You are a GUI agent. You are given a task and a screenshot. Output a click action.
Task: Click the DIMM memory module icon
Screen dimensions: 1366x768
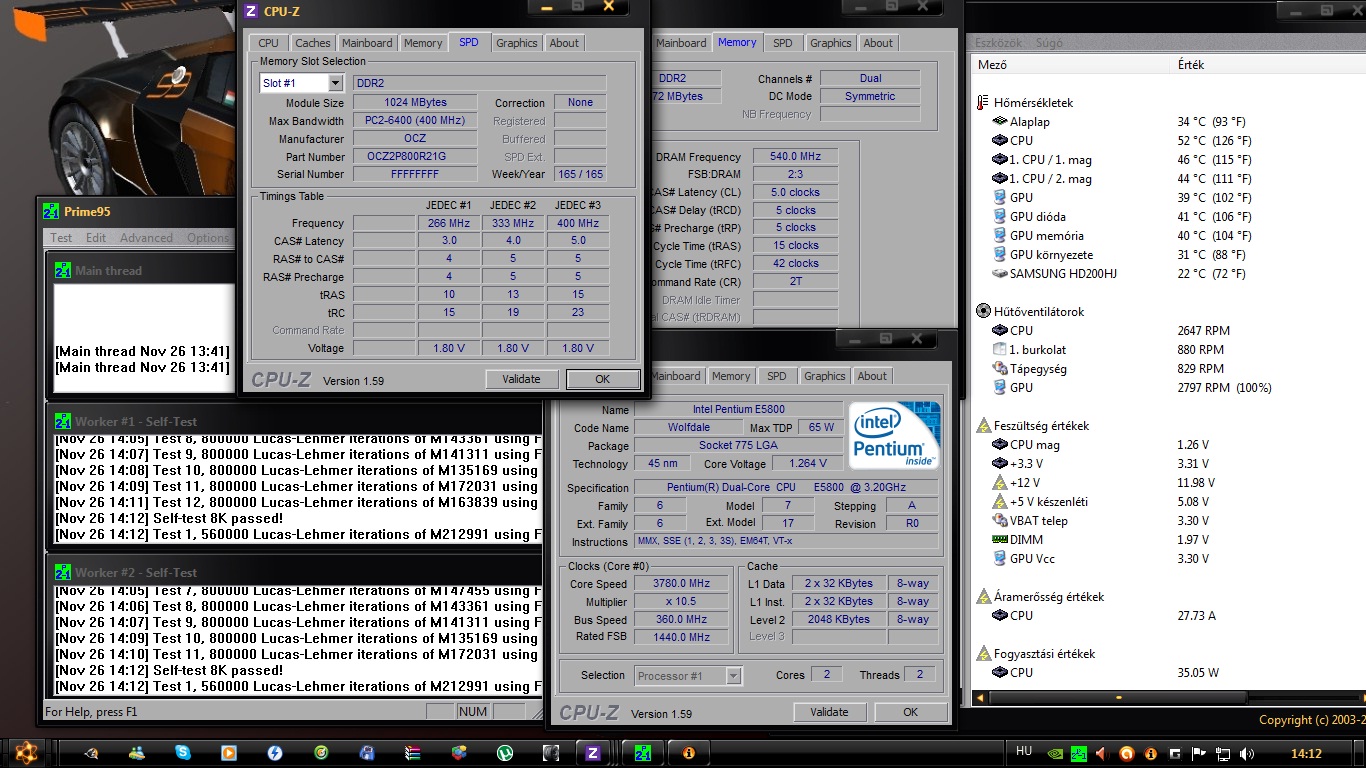pos(1000,539)
